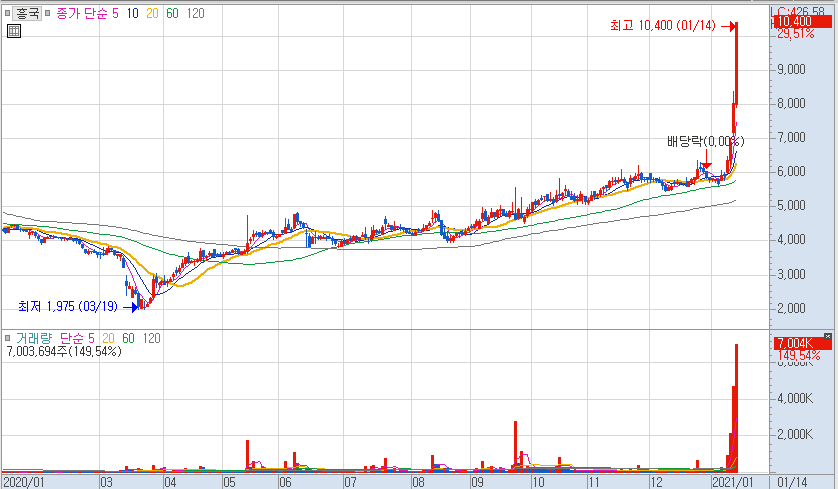This screenshot has height=489, width=838.
Task: Select the gray 120 label in price legend
Action: tap(196, 13)
